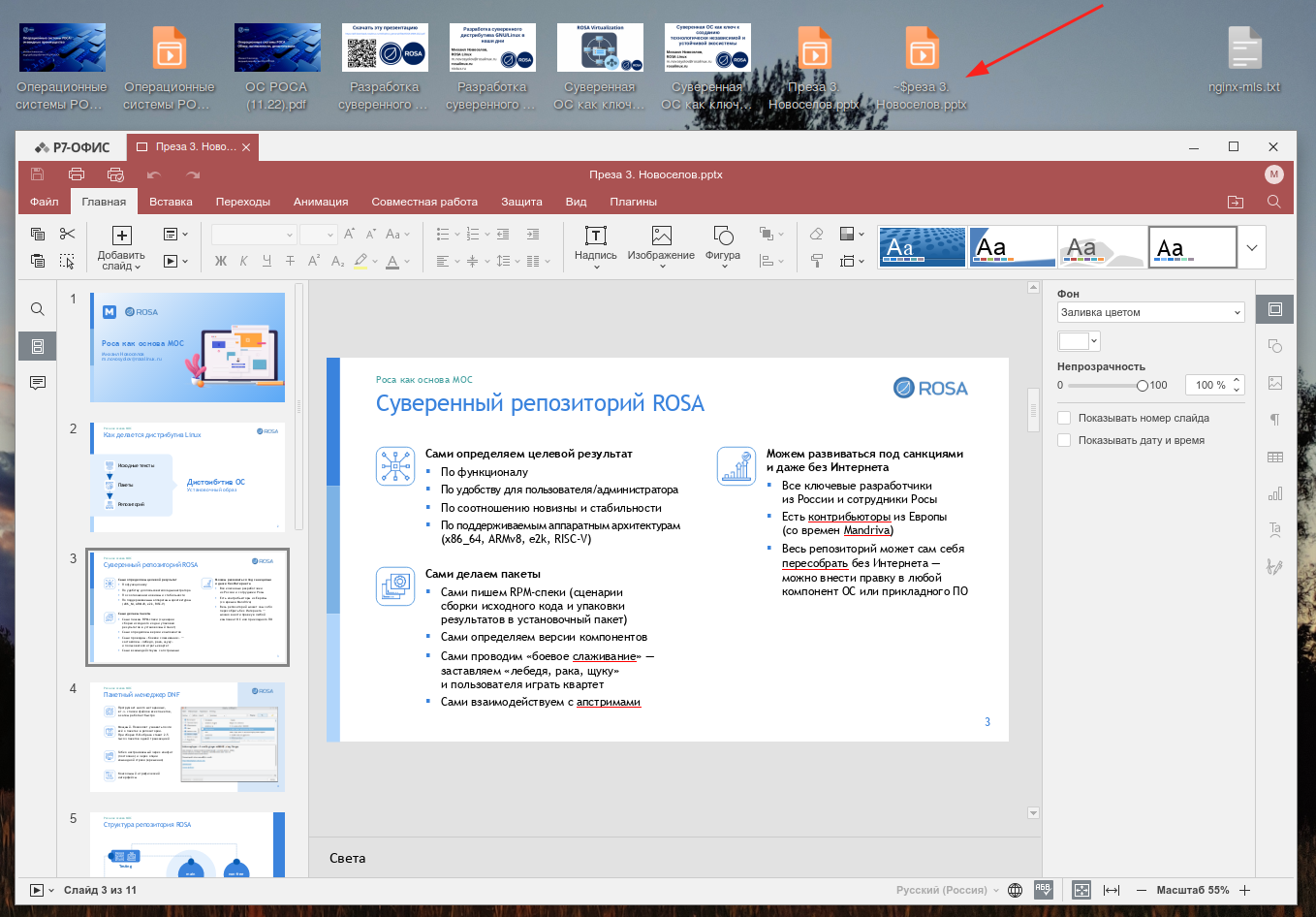Open table settings panel on the right
The width and height of the screenshot is (1316, 917).
1274,457
